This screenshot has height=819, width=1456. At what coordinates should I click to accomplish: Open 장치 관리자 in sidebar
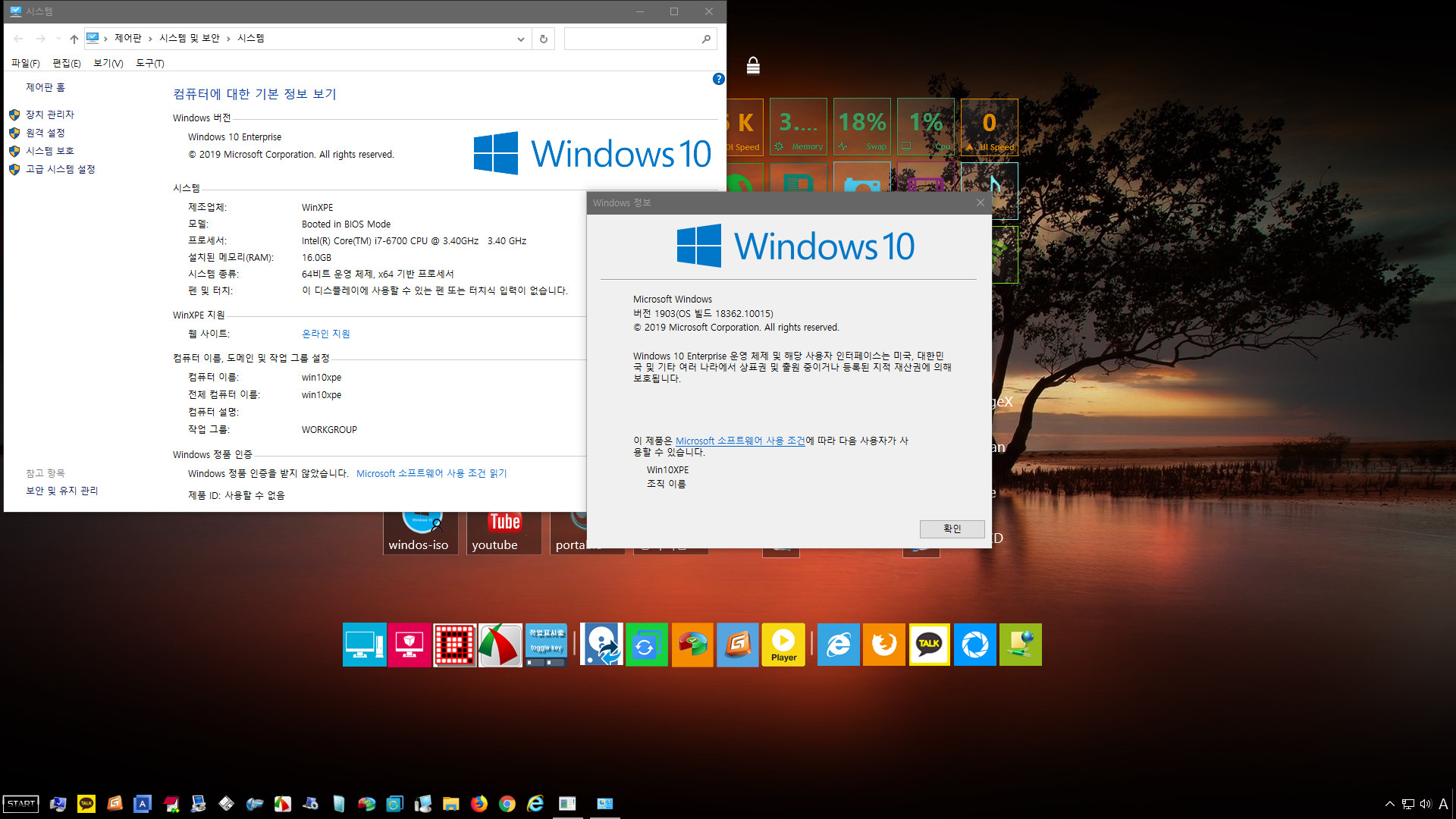(x=50, y=115)
